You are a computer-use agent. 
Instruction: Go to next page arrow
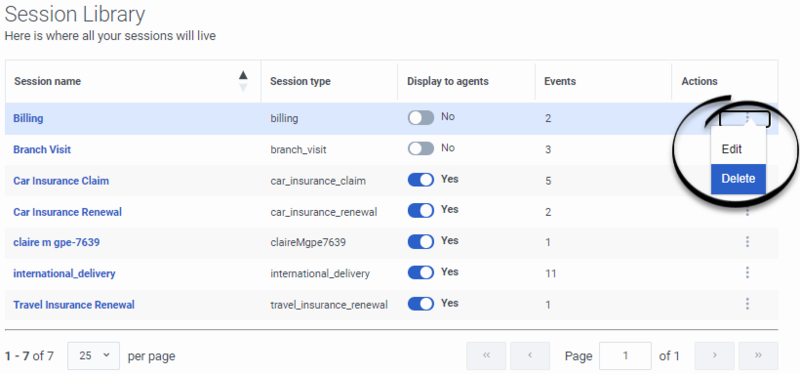click(x=715, y=356)
